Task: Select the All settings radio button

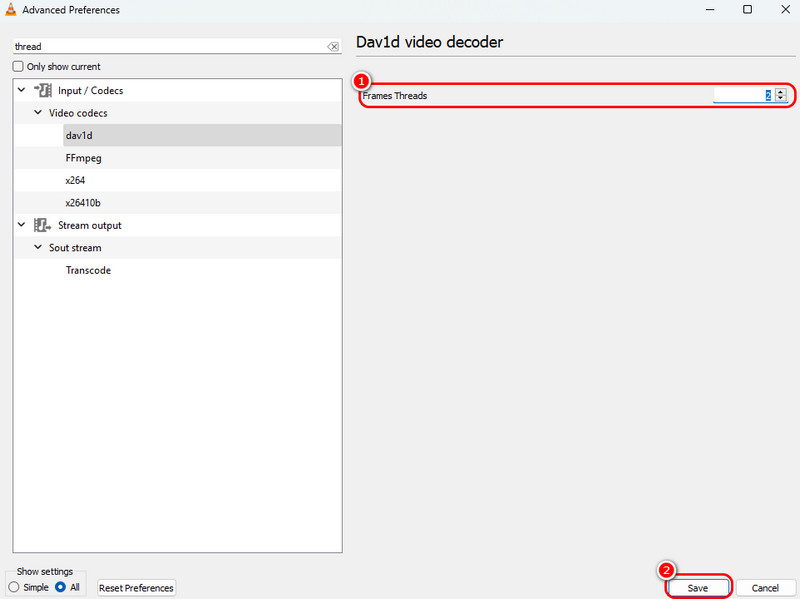Action: tap(61, 587)
